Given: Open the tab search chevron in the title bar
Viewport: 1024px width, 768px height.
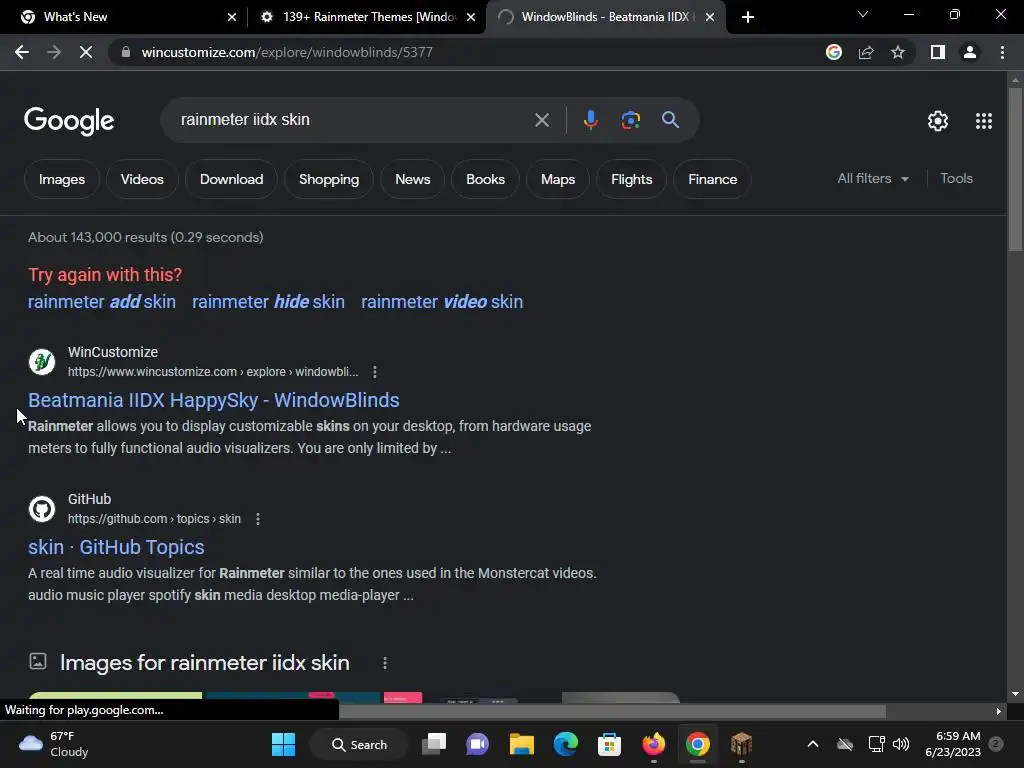Looking at the screenshot, I should [863, 14].
